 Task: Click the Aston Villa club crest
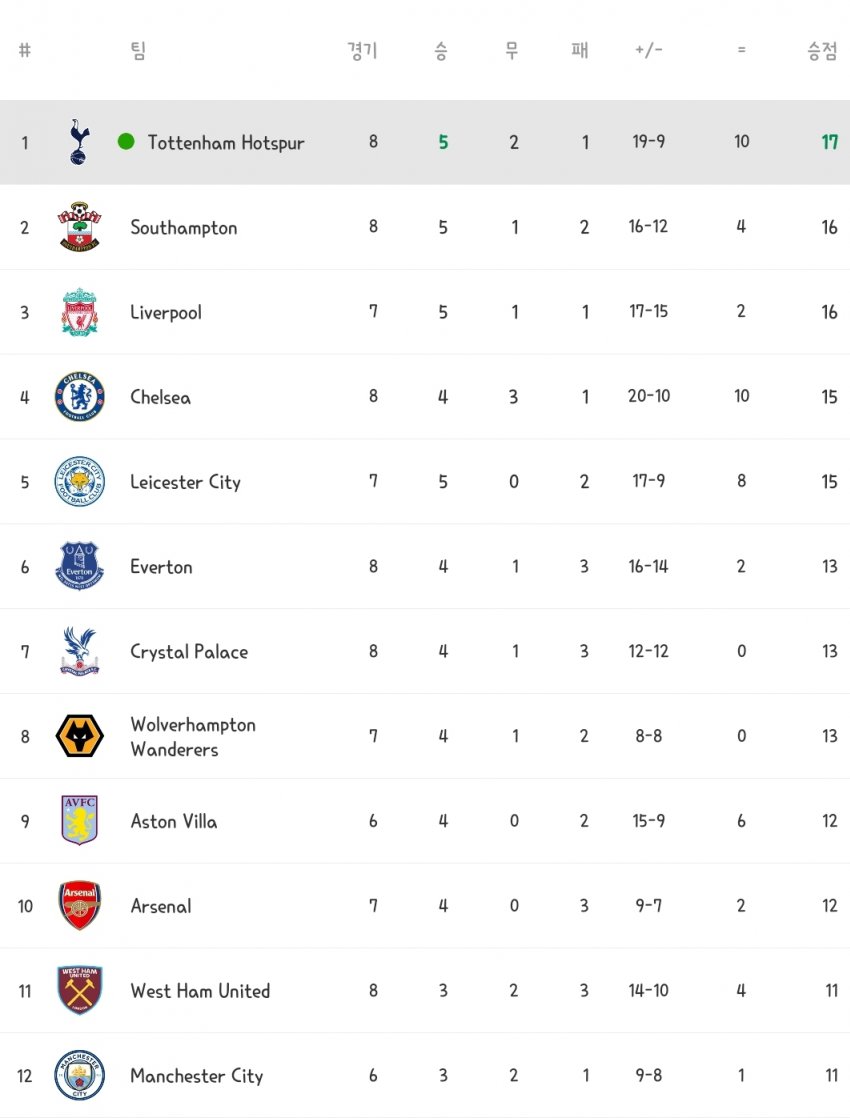[x=79, y=821]
